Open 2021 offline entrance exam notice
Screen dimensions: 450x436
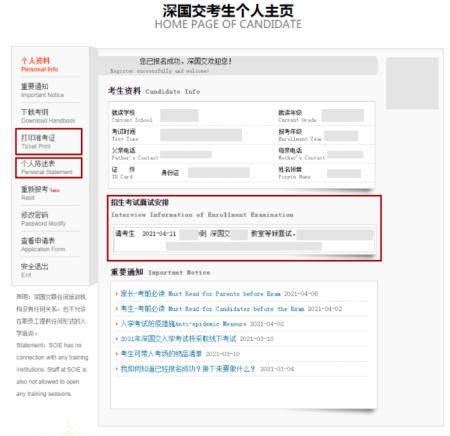point(197,339)
